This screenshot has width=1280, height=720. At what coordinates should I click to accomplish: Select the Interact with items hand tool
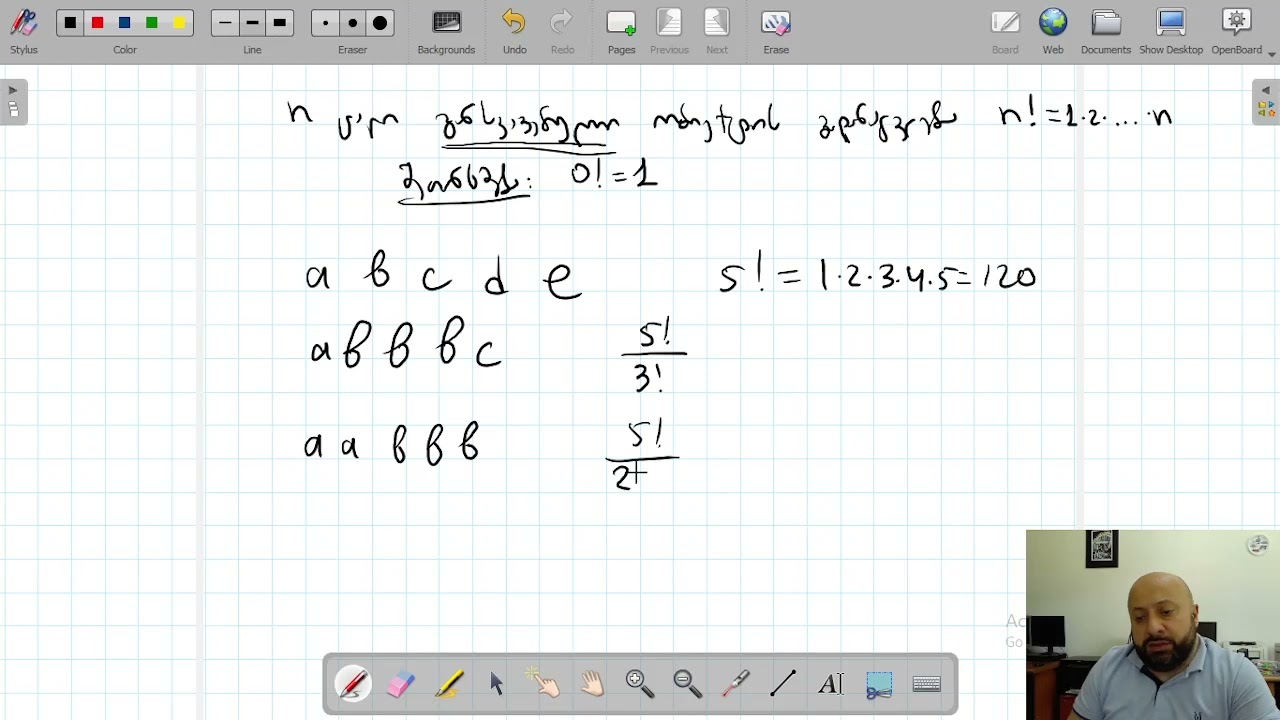coord(544,684)
